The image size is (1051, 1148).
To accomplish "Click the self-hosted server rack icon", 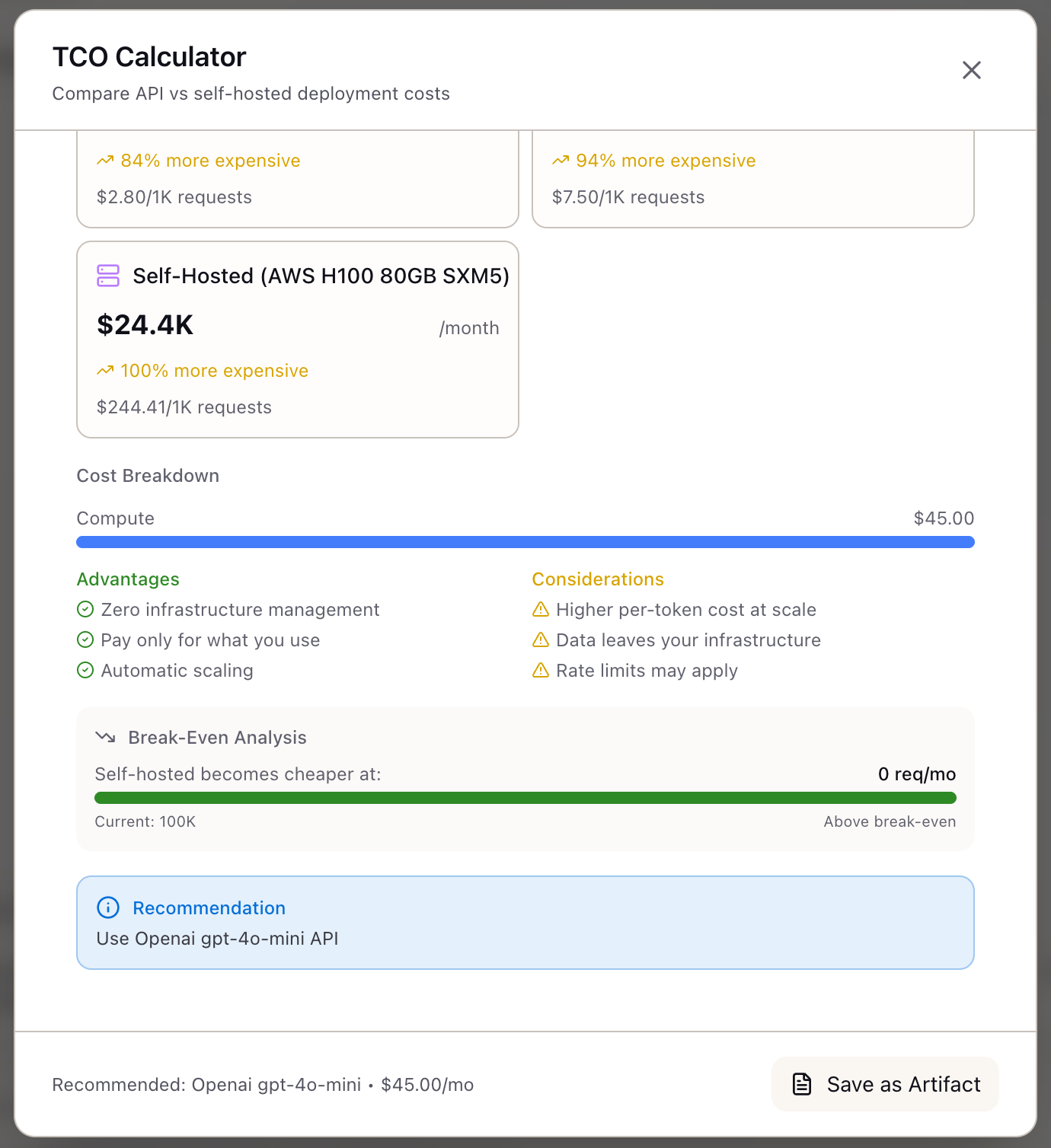I will (107, 276).
